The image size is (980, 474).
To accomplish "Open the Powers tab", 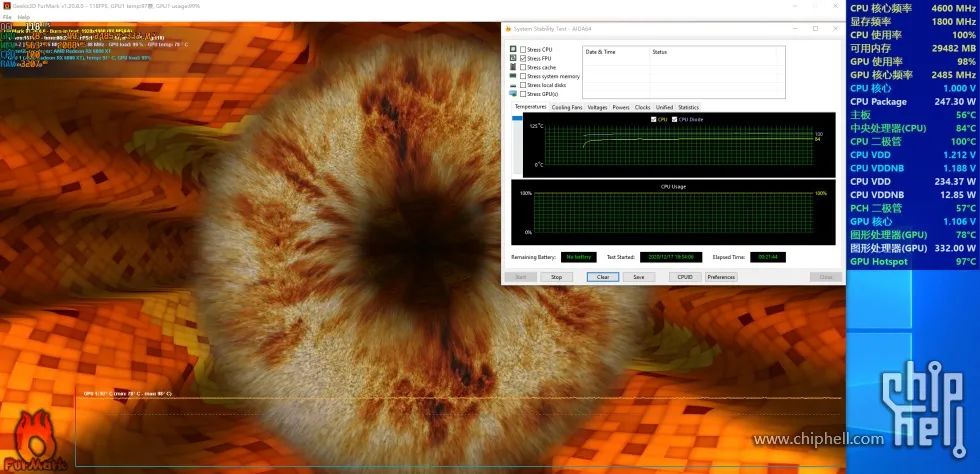I will [621, 108].
